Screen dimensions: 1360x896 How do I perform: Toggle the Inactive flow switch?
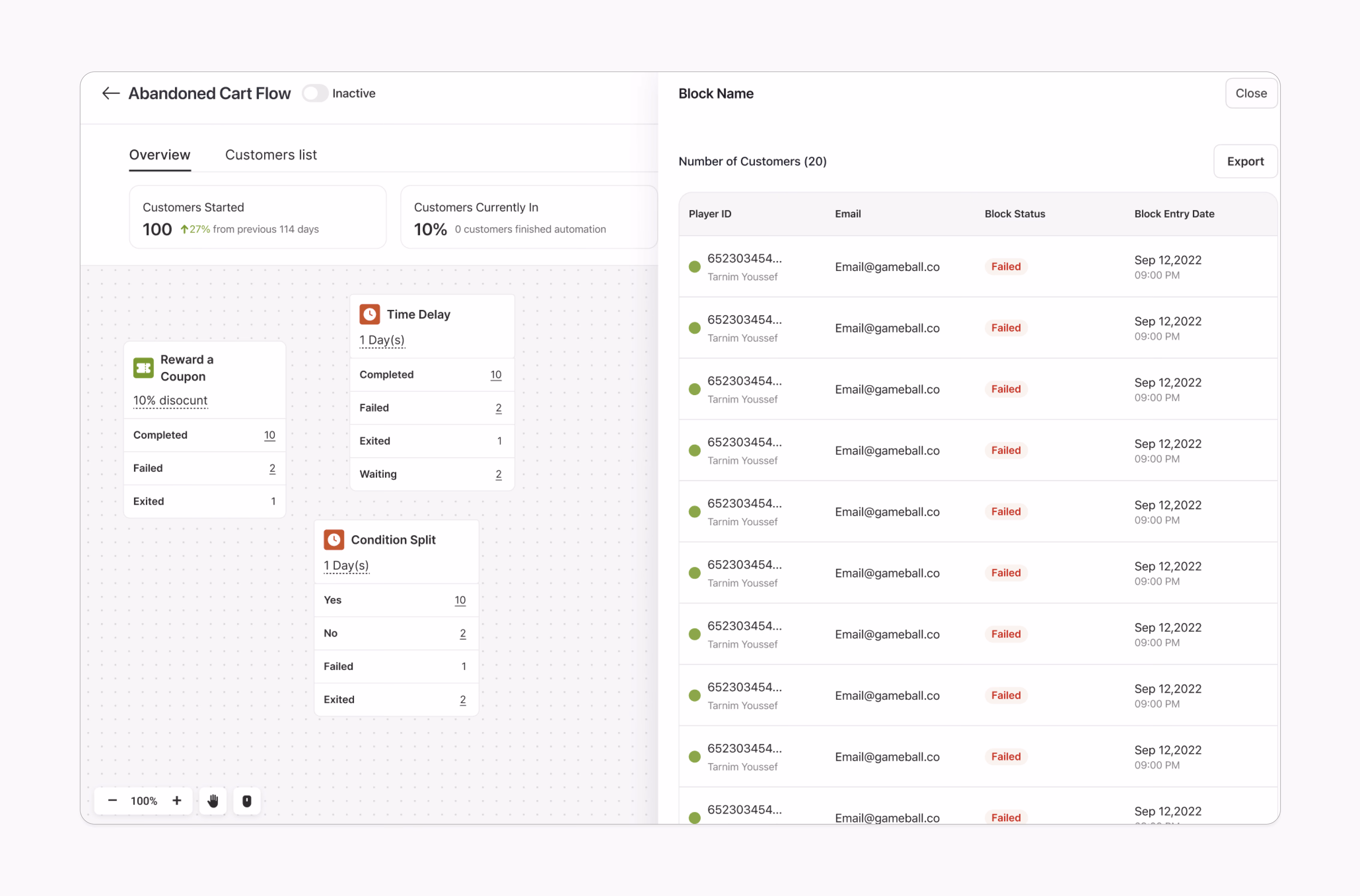click(315, 93)
